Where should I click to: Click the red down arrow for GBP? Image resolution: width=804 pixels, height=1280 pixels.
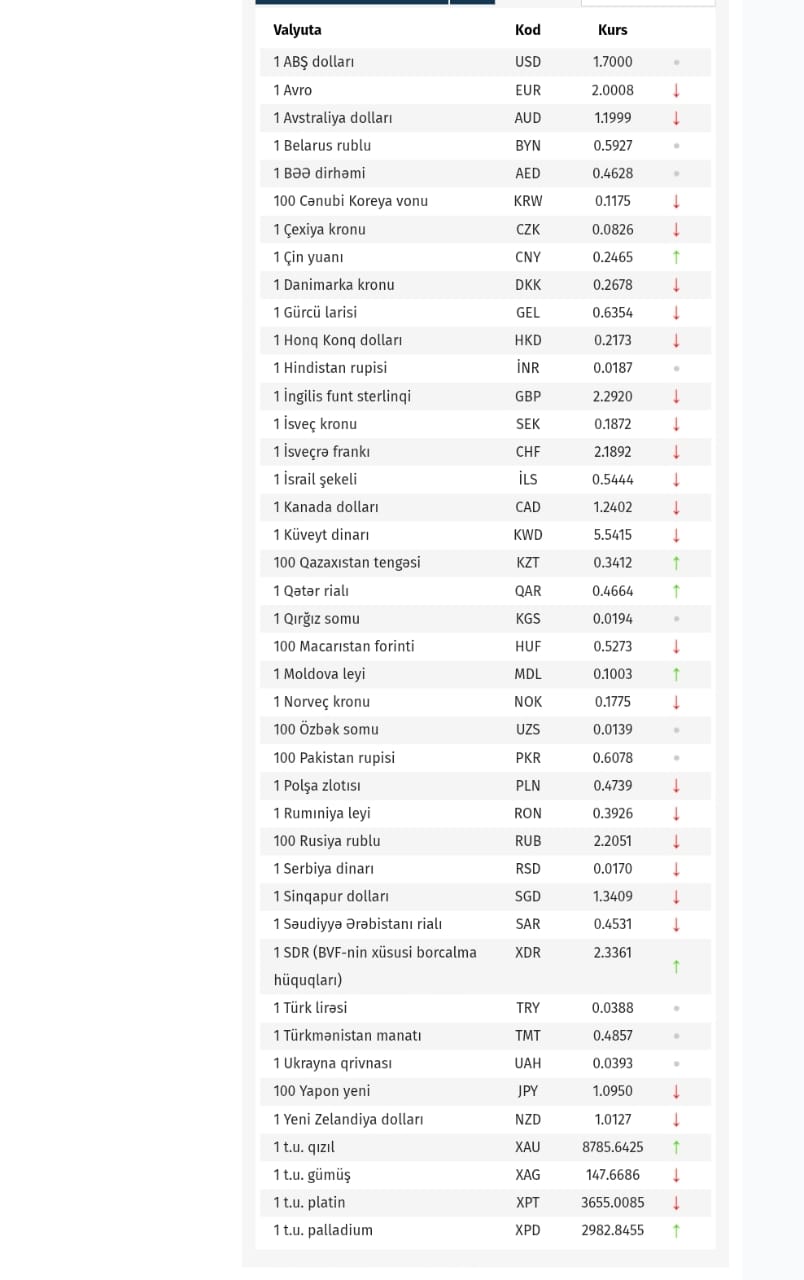pyautogui.click(x=676, y=396)
